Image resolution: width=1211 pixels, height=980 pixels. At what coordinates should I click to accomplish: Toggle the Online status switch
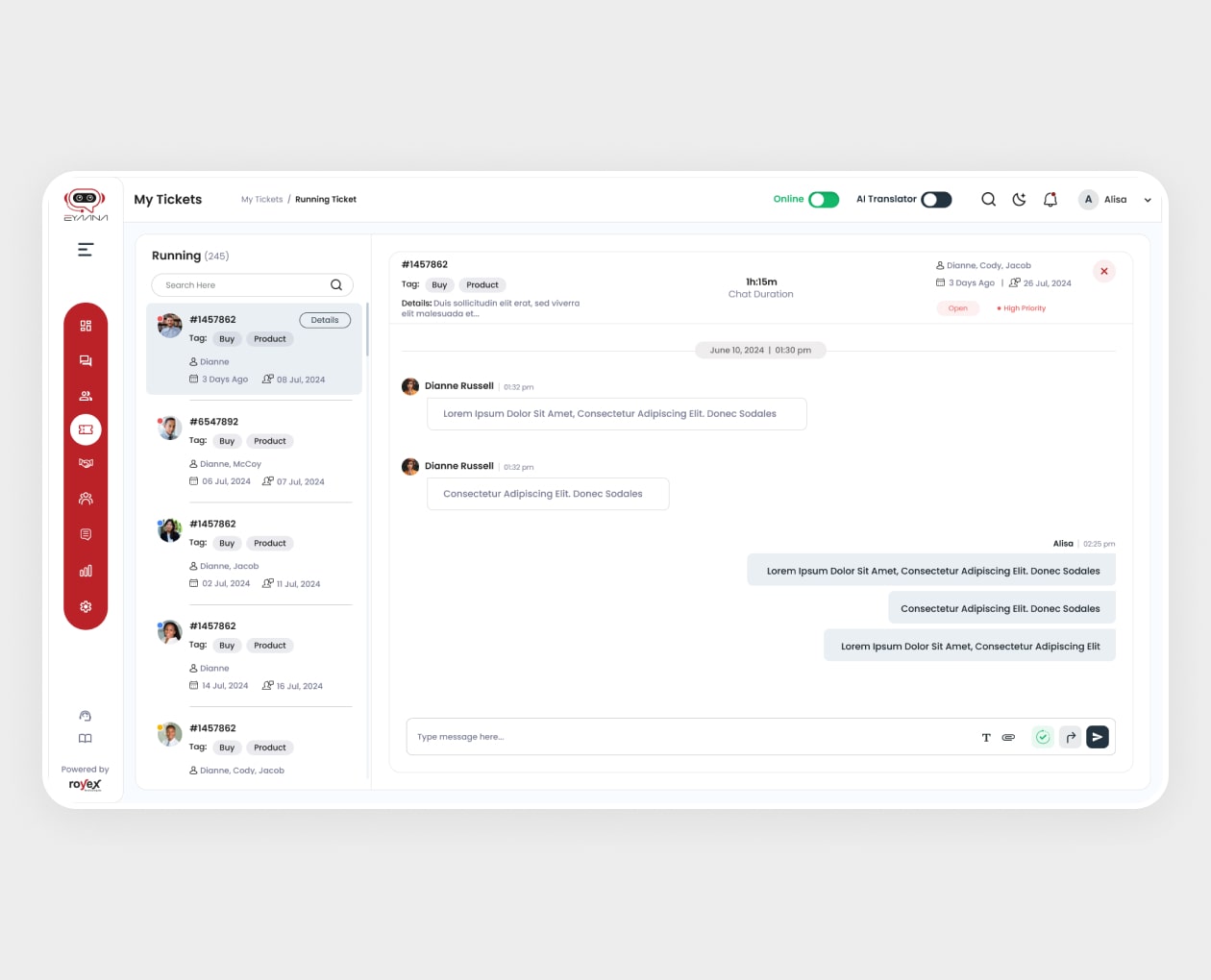point(824,200)
